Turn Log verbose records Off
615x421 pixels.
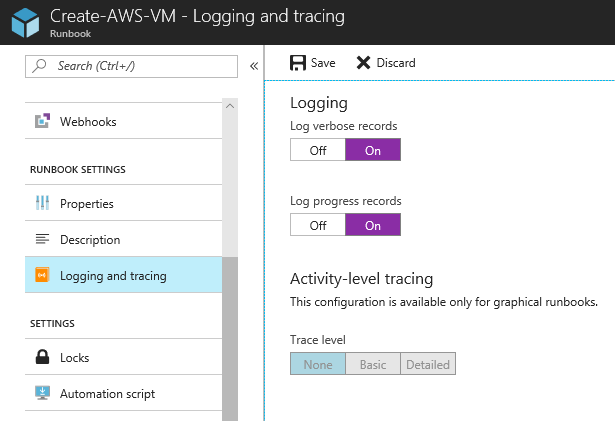(318, 150)
